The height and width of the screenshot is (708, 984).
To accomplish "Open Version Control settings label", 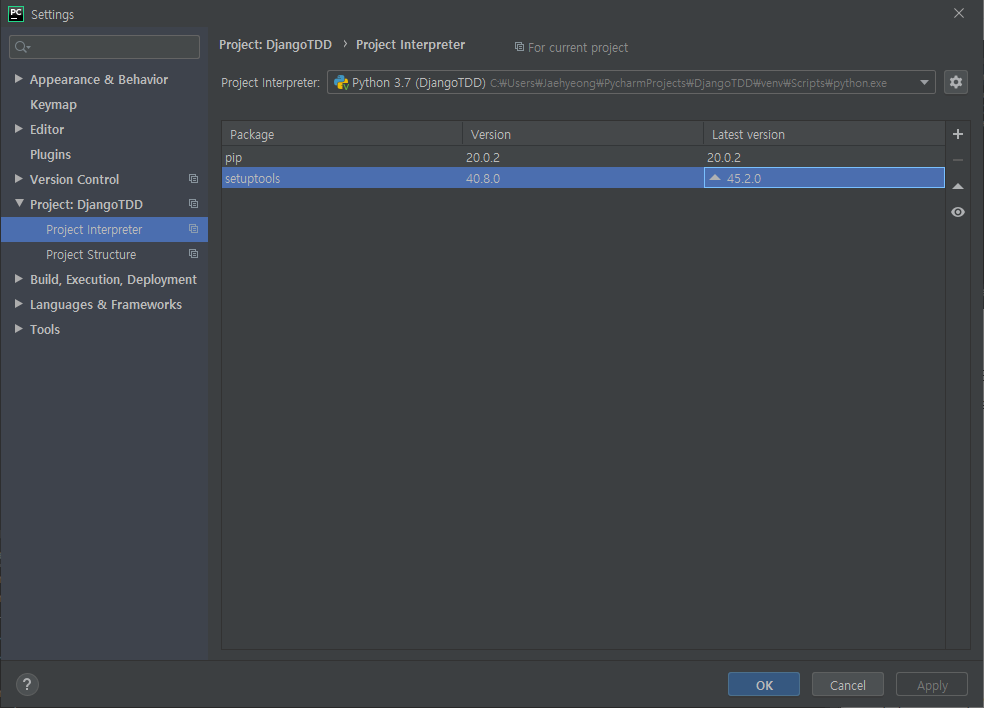I will 74,180.
